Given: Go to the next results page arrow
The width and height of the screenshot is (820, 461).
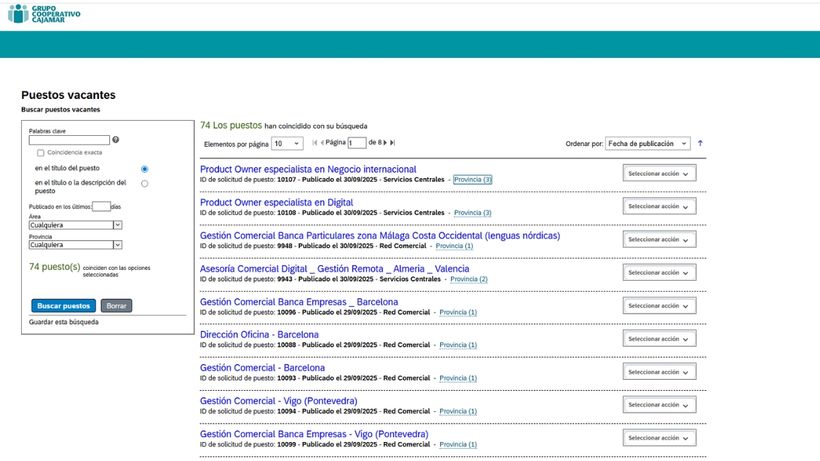Looking at the screenshot, I should click(x=383, y=144).
